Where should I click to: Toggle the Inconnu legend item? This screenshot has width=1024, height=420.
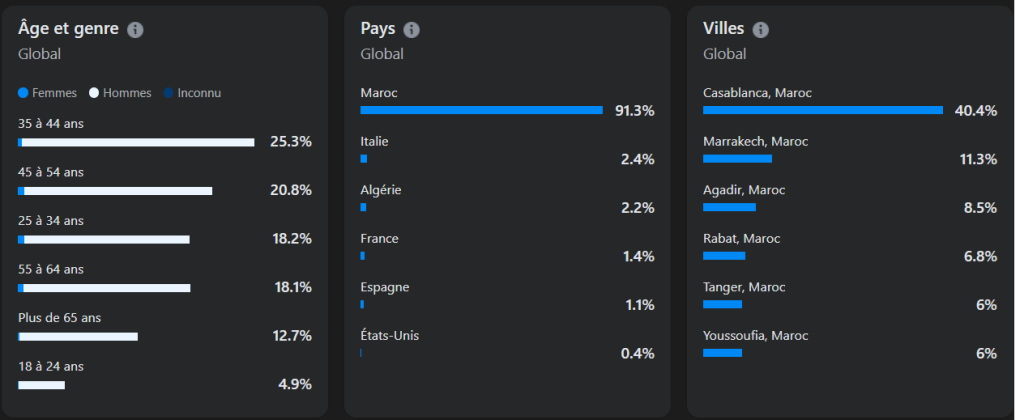click(192, 93)
